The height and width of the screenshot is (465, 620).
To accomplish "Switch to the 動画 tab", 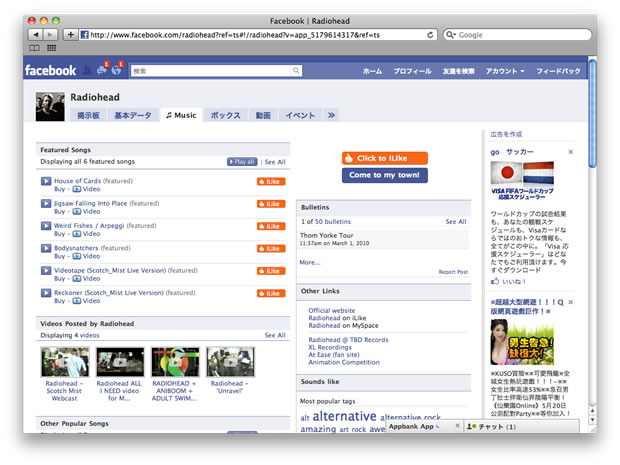I will 263,115.
